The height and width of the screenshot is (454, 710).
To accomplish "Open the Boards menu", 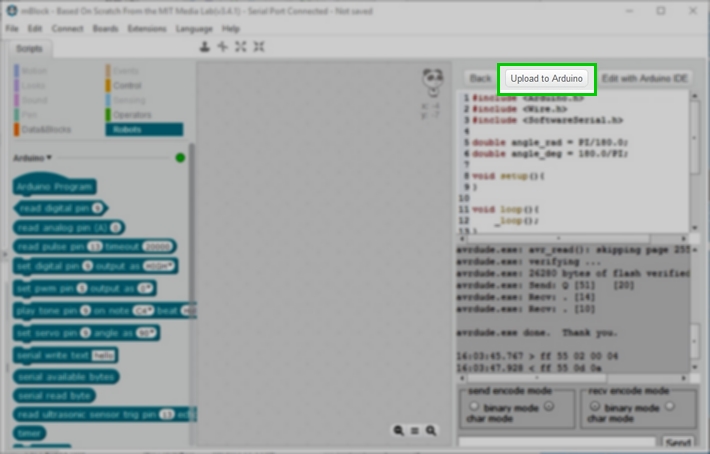I will click(x=105, y=29).
